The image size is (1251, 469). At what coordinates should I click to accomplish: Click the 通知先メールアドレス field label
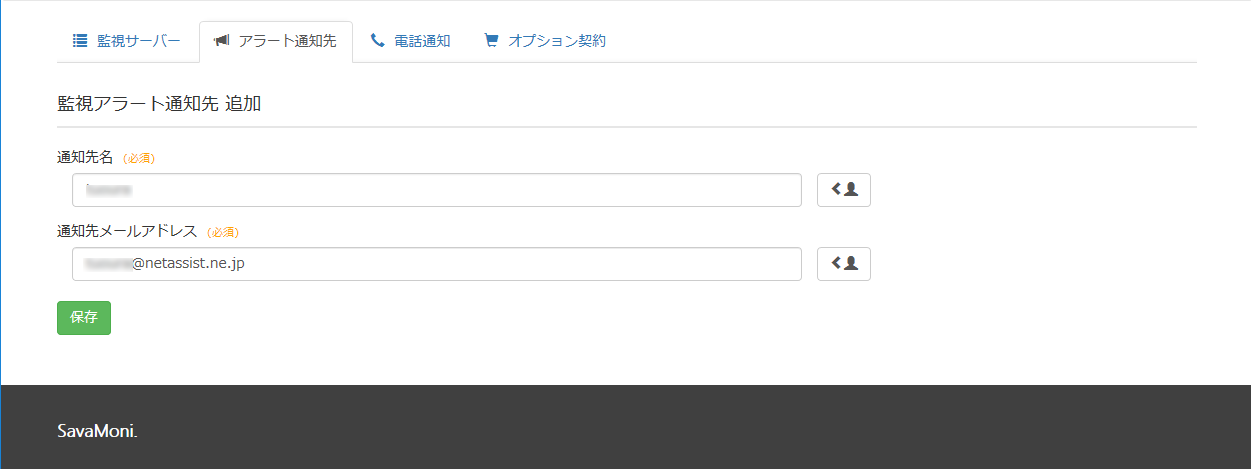click(127, 231)
